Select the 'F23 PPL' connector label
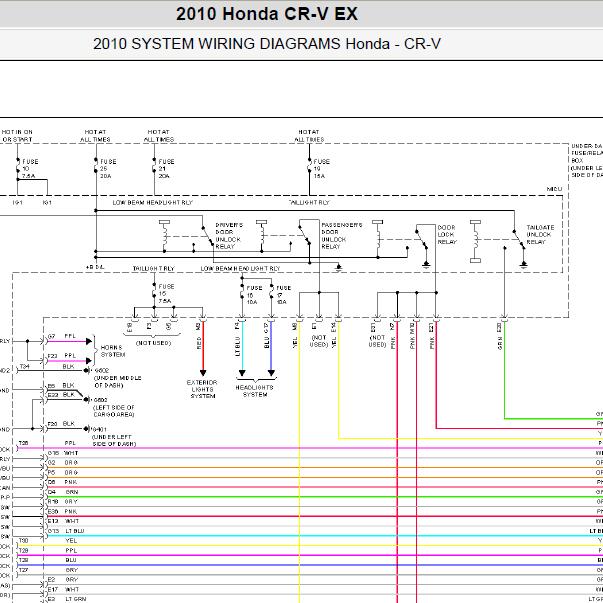Image resolution: width=603 pixels, height=603 pixels. coord(62,356)
